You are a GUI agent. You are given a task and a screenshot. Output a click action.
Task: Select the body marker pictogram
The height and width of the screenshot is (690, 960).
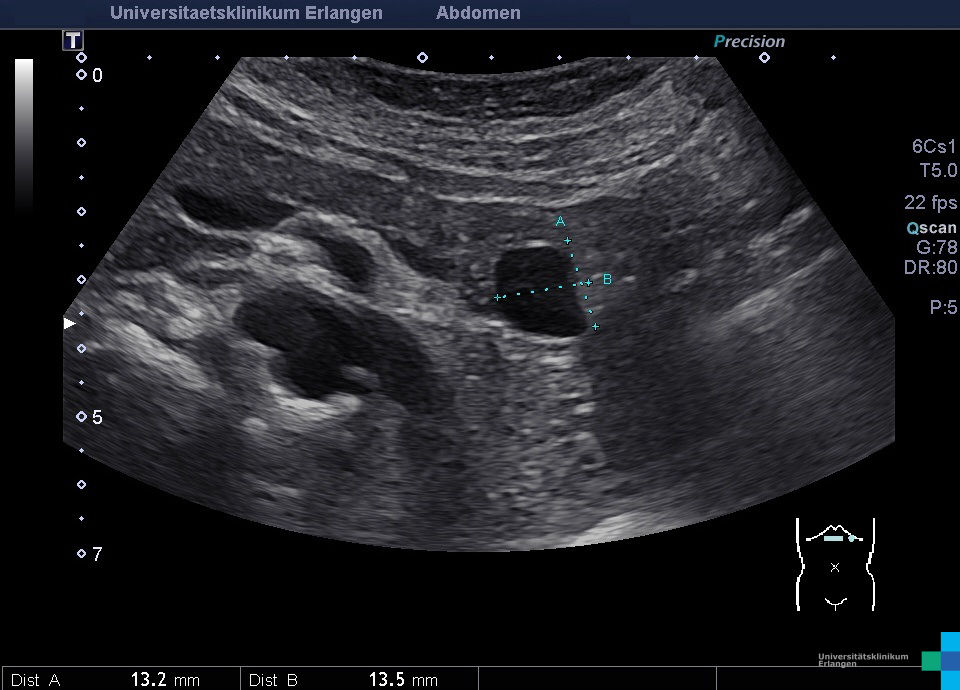click(835, 565)
